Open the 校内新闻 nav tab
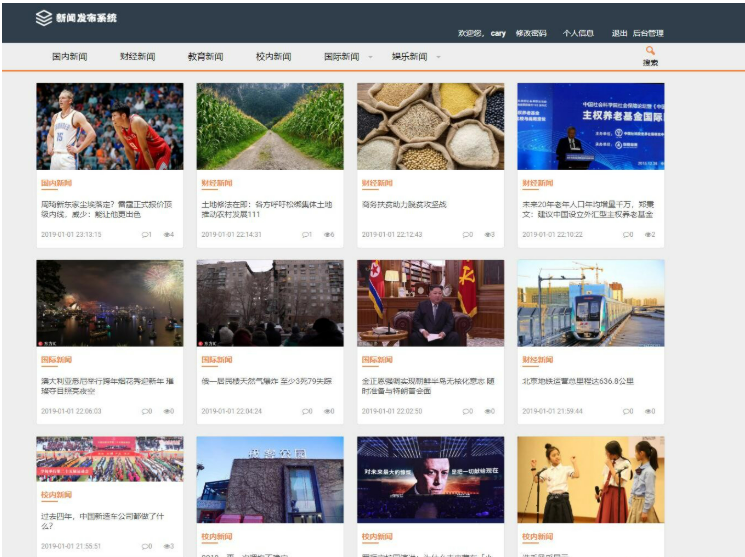This screenshot has width=745, height=557. pyautogui.click(x=273, y=57)
